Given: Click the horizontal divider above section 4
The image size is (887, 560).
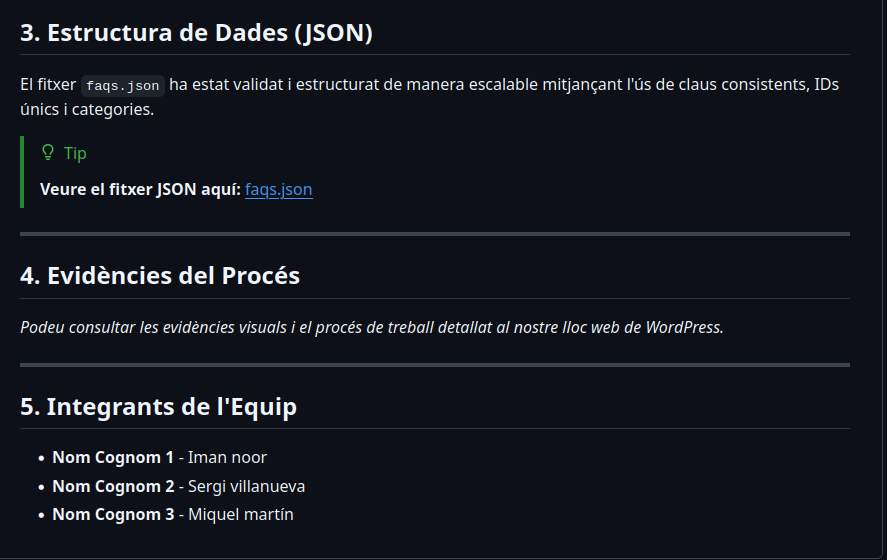Looking at the screenshot, I should click(434, 234).
